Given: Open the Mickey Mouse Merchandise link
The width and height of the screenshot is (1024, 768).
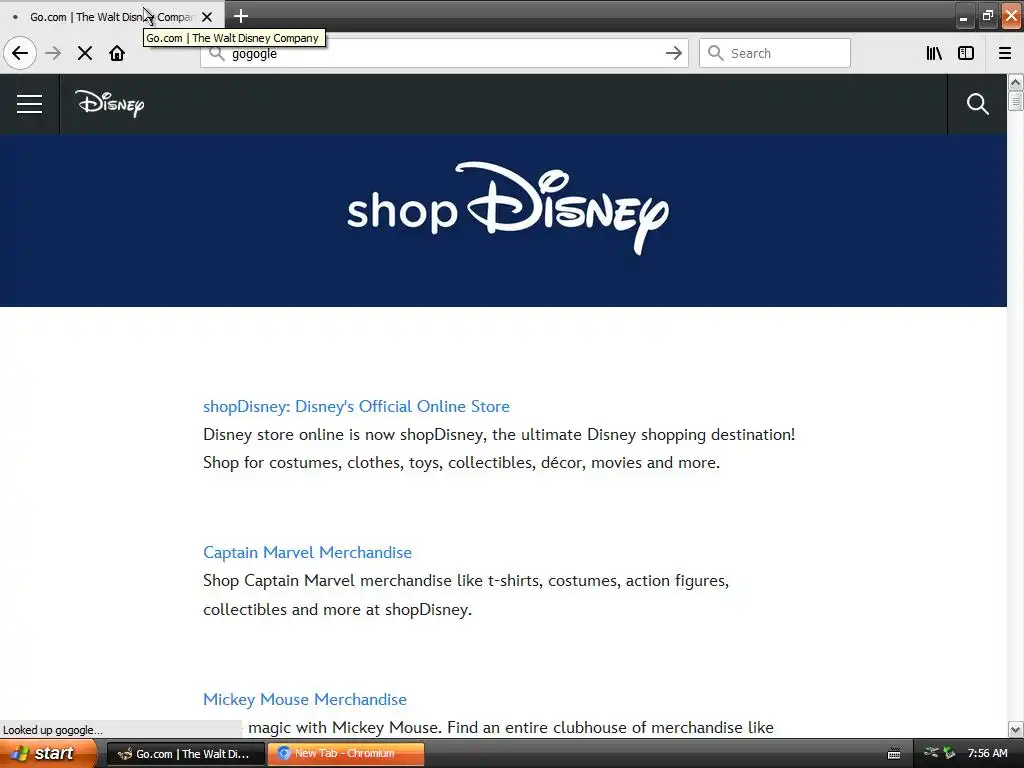Looking at the screenshot, I should coord(304,699).
